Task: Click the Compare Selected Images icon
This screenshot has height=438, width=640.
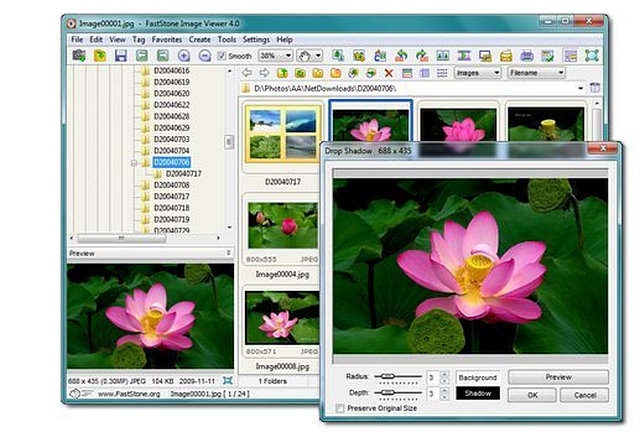Action: tap(443, 56)
